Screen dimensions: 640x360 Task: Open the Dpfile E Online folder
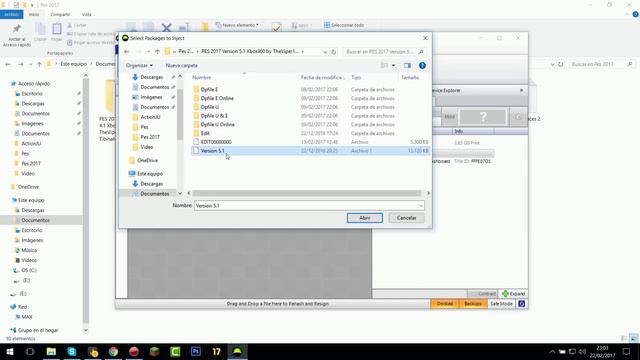tap(217, 98)
